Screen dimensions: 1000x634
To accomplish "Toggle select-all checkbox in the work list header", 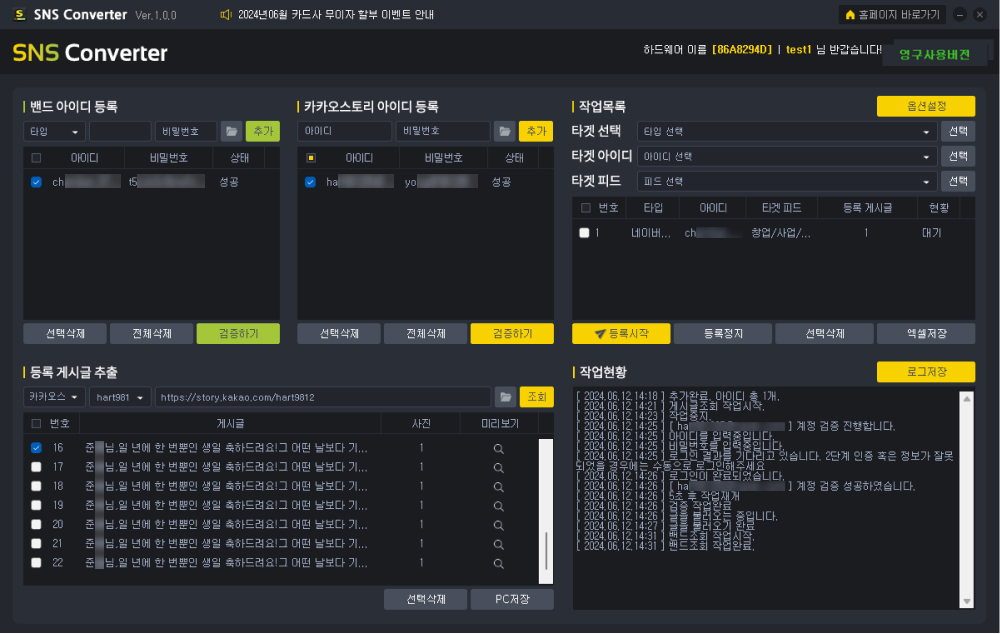I will pyautogui.click(x=585, y=207).
